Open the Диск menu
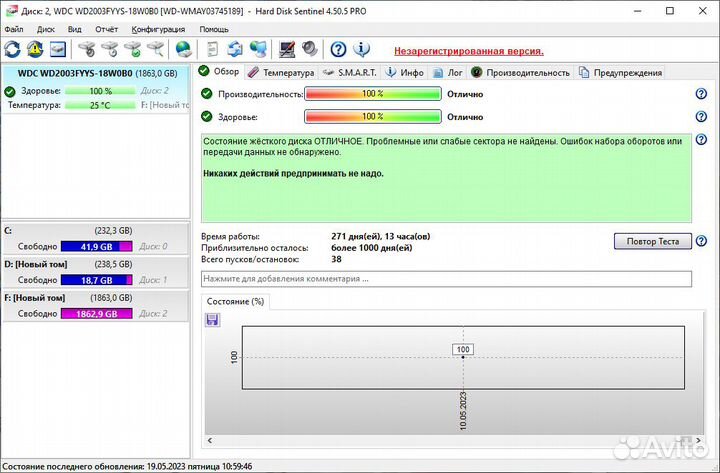Image resolution: width=720 pixels, height=473 pixels. pos(45,29)
